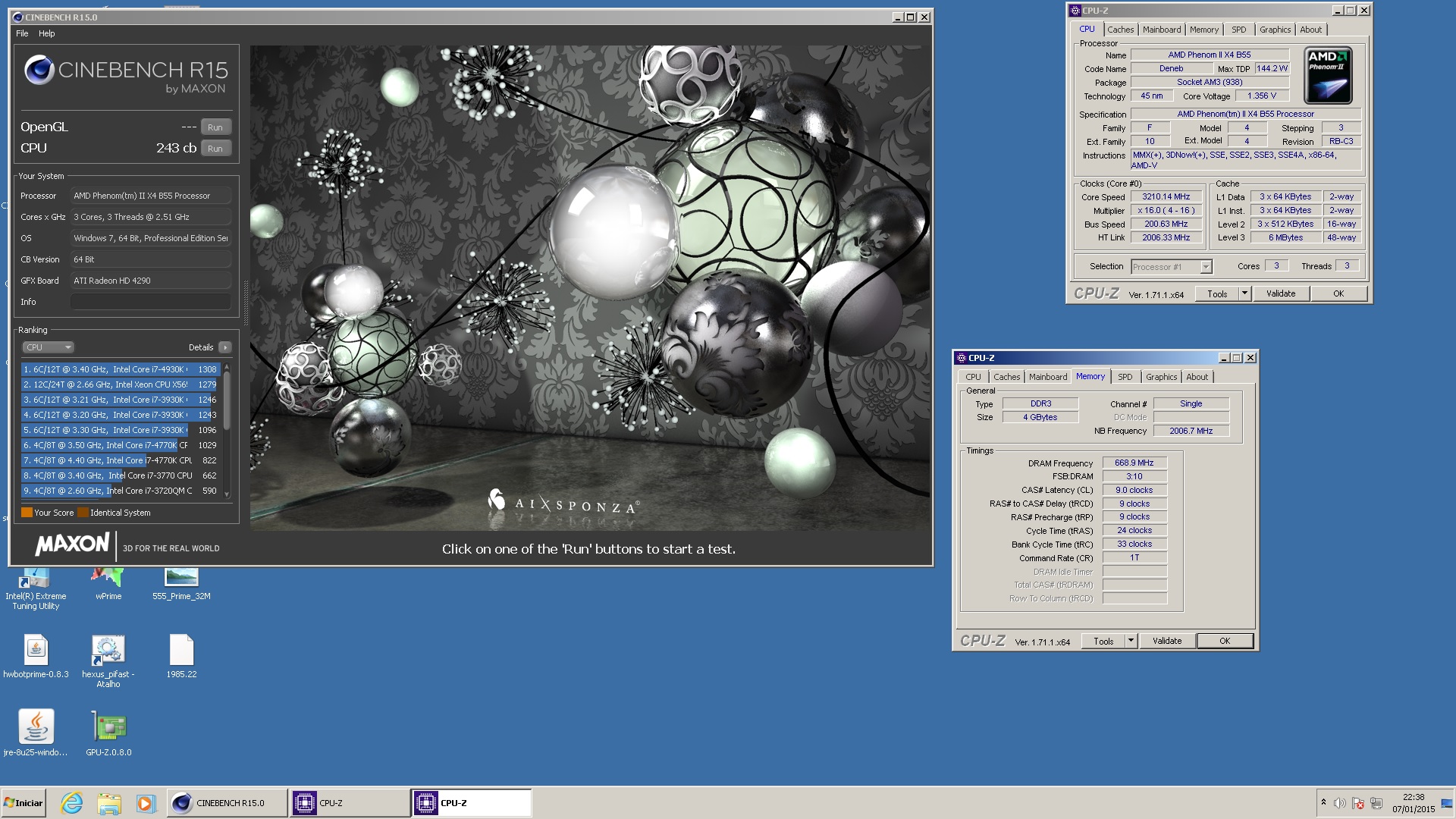
Task: Select ranking entry 2 Xeon CPU X56
Action: (x=120, y=384)
